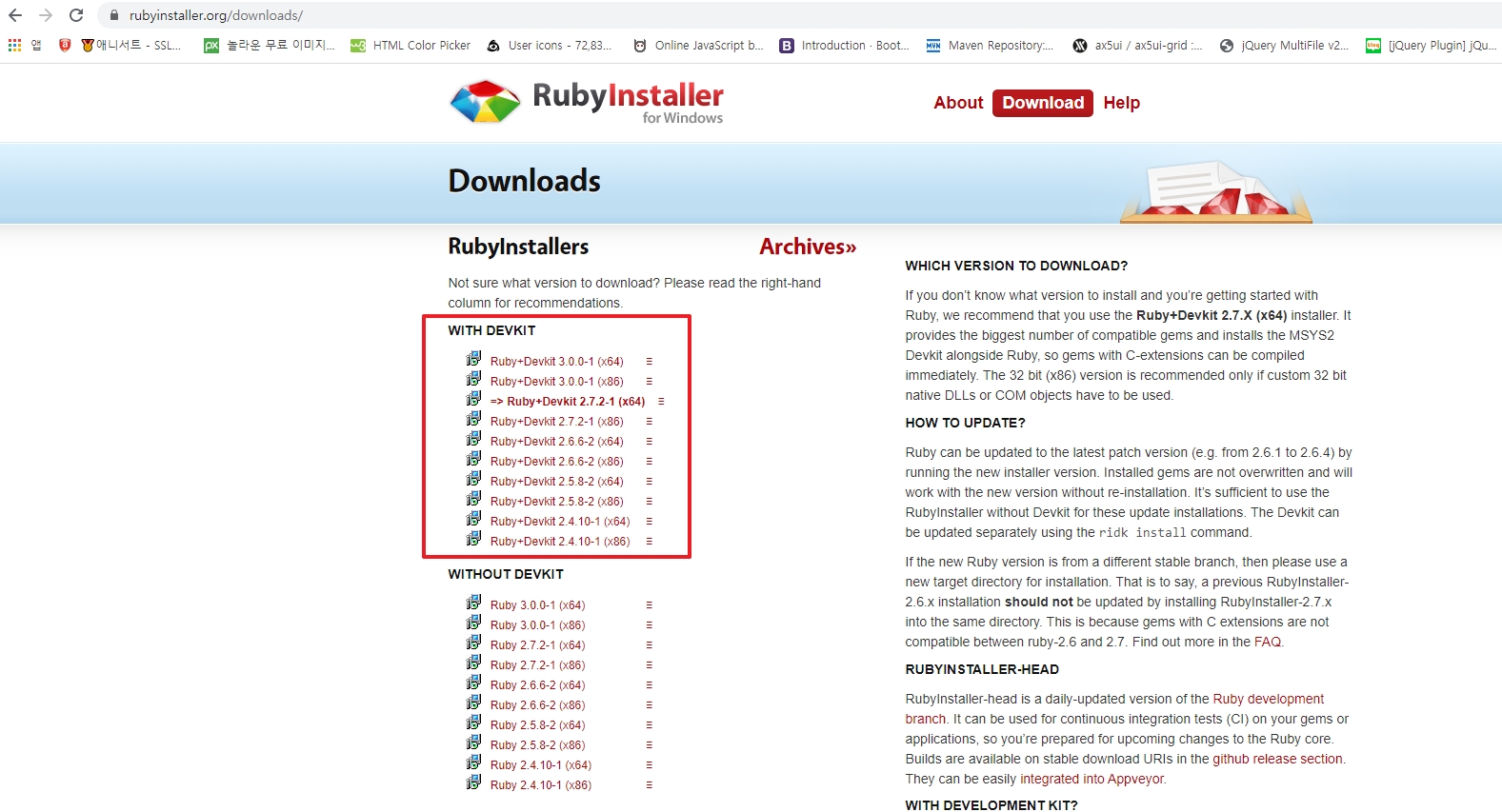The height and width of the screenshot is (812, 1502).
Task: Open the px bookmark beside HTML Color Picker
Action: pyautogui.click(x=270, y=45)
